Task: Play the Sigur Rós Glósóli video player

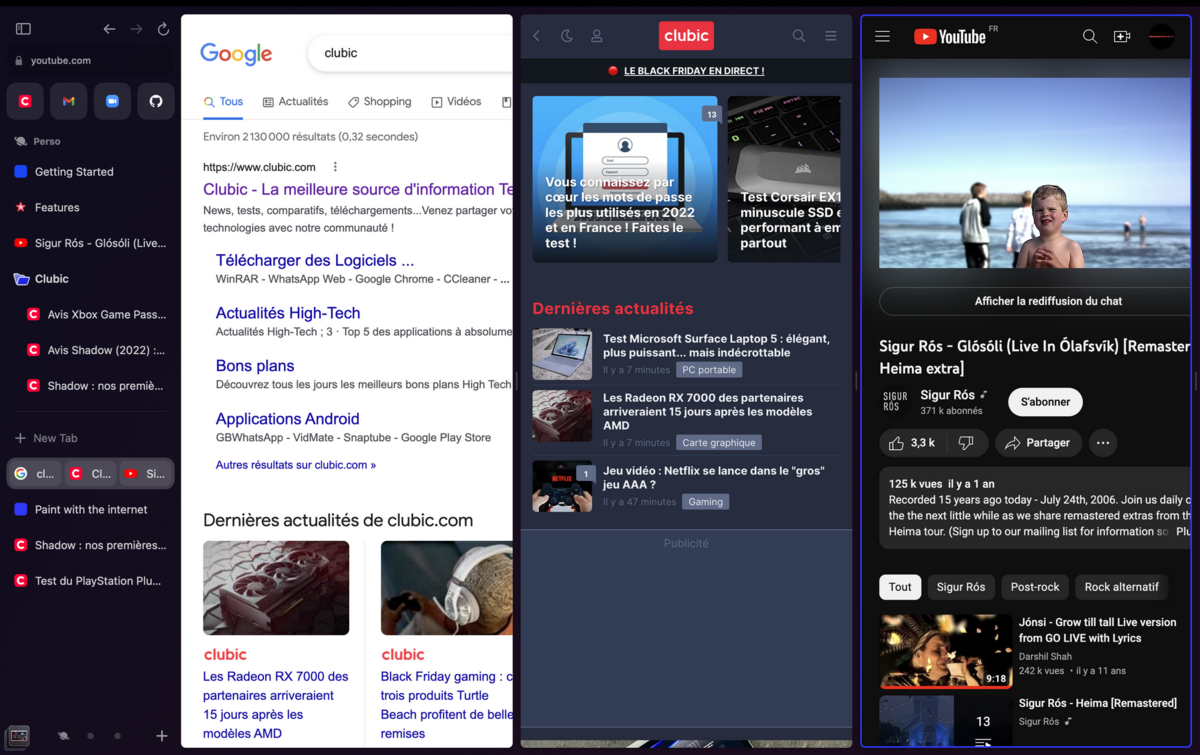Action: [x=1034, y=173]
